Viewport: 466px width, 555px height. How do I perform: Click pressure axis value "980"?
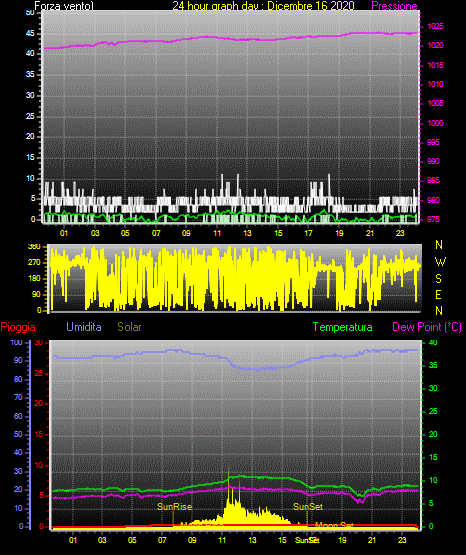(433, 200)
